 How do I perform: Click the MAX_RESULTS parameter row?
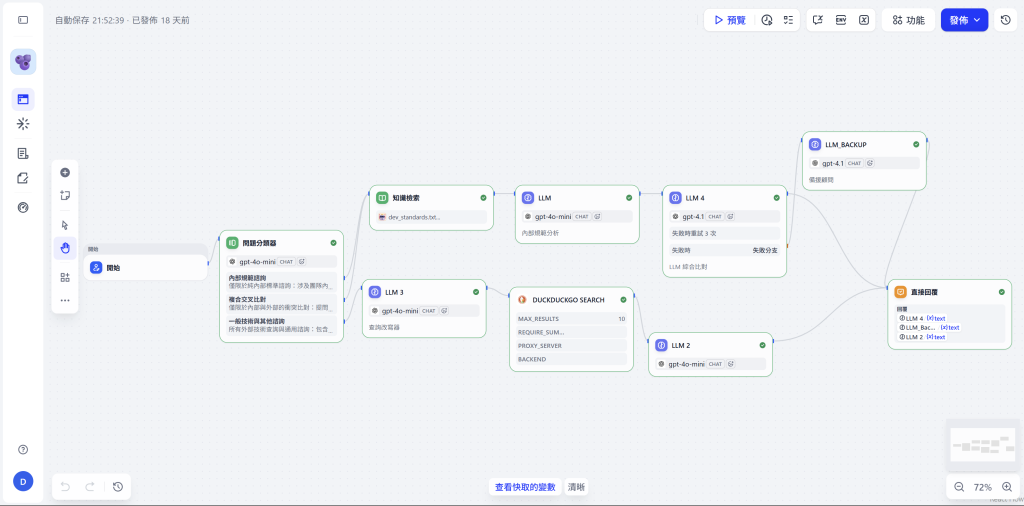571,319
